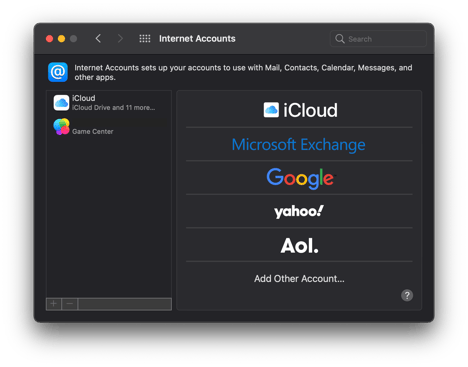Image resolution: width=468 pixels, height=367 pixels.
Task: Go forward with the right chevron
Action: (120, 39)
